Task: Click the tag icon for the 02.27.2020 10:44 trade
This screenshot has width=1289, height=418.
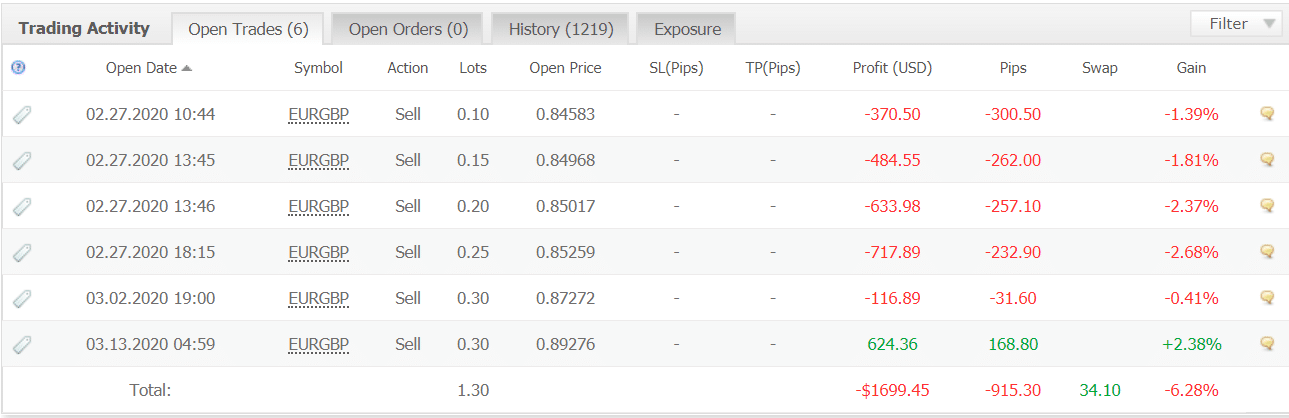Action: tap(22, 115)
